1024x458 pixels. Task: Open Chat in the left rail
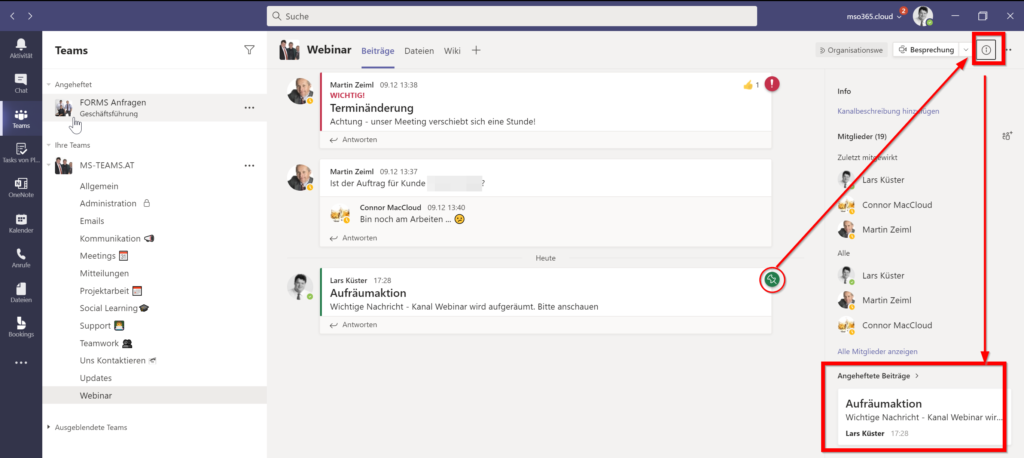(x=21, y=83)
